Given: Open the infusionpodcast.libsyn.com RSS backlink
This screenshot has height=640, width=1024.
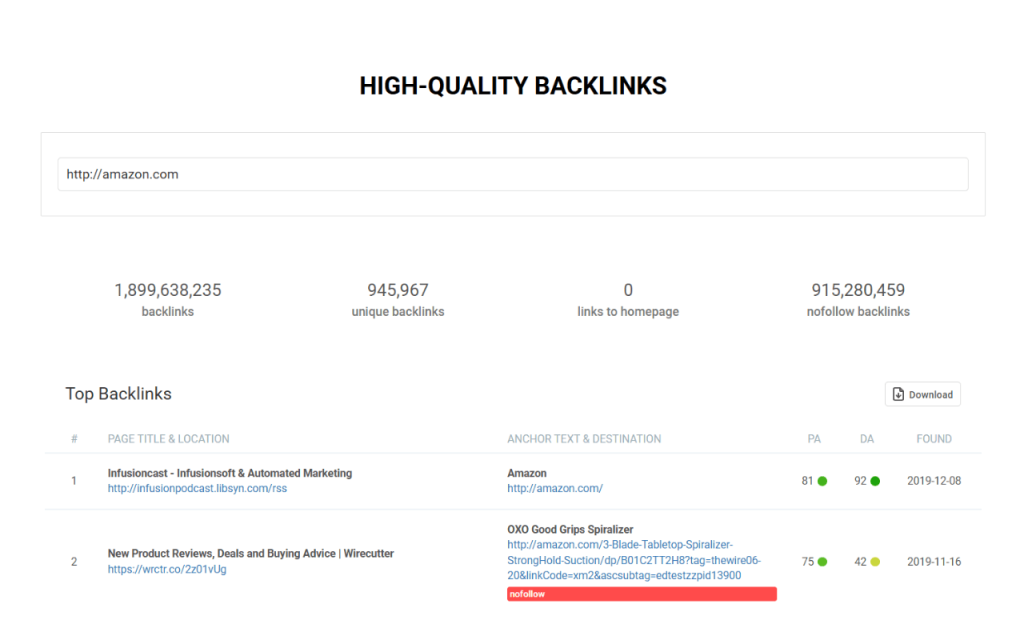Looking at the screenshot, I should 196,489.
